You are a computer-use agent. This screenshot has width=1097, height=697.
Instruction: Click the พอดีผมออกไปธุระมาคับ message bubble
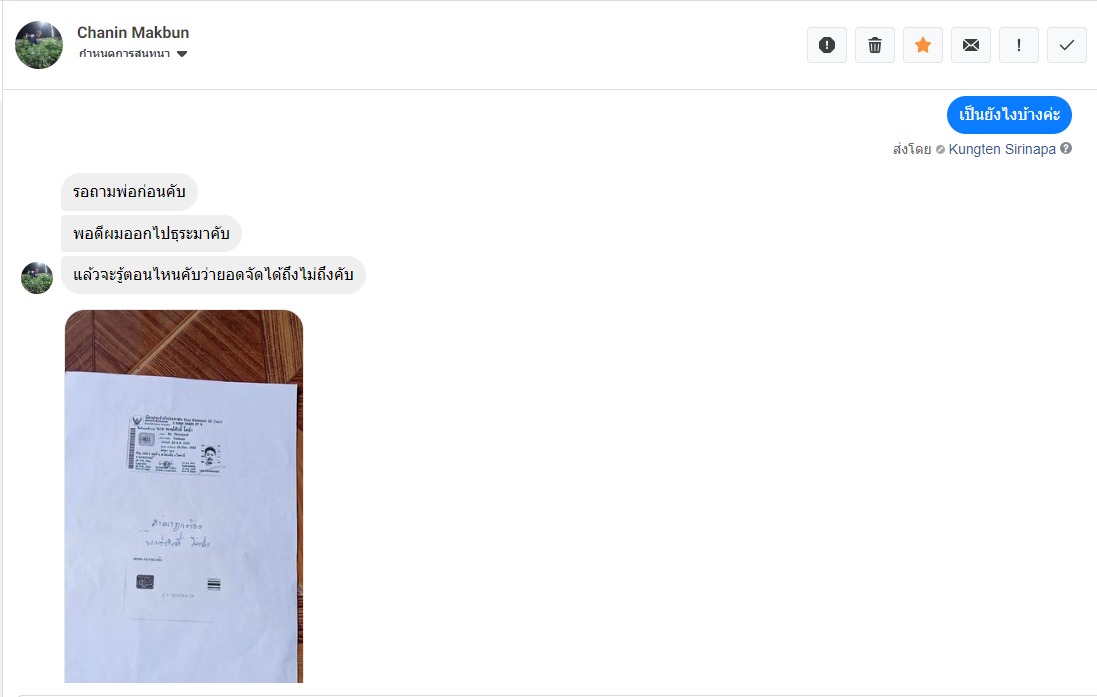coord(151,233)
